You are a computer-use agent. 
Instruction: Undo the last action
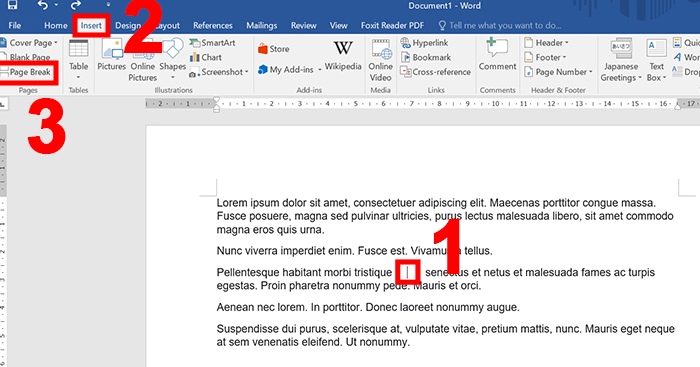pos(42,5)
